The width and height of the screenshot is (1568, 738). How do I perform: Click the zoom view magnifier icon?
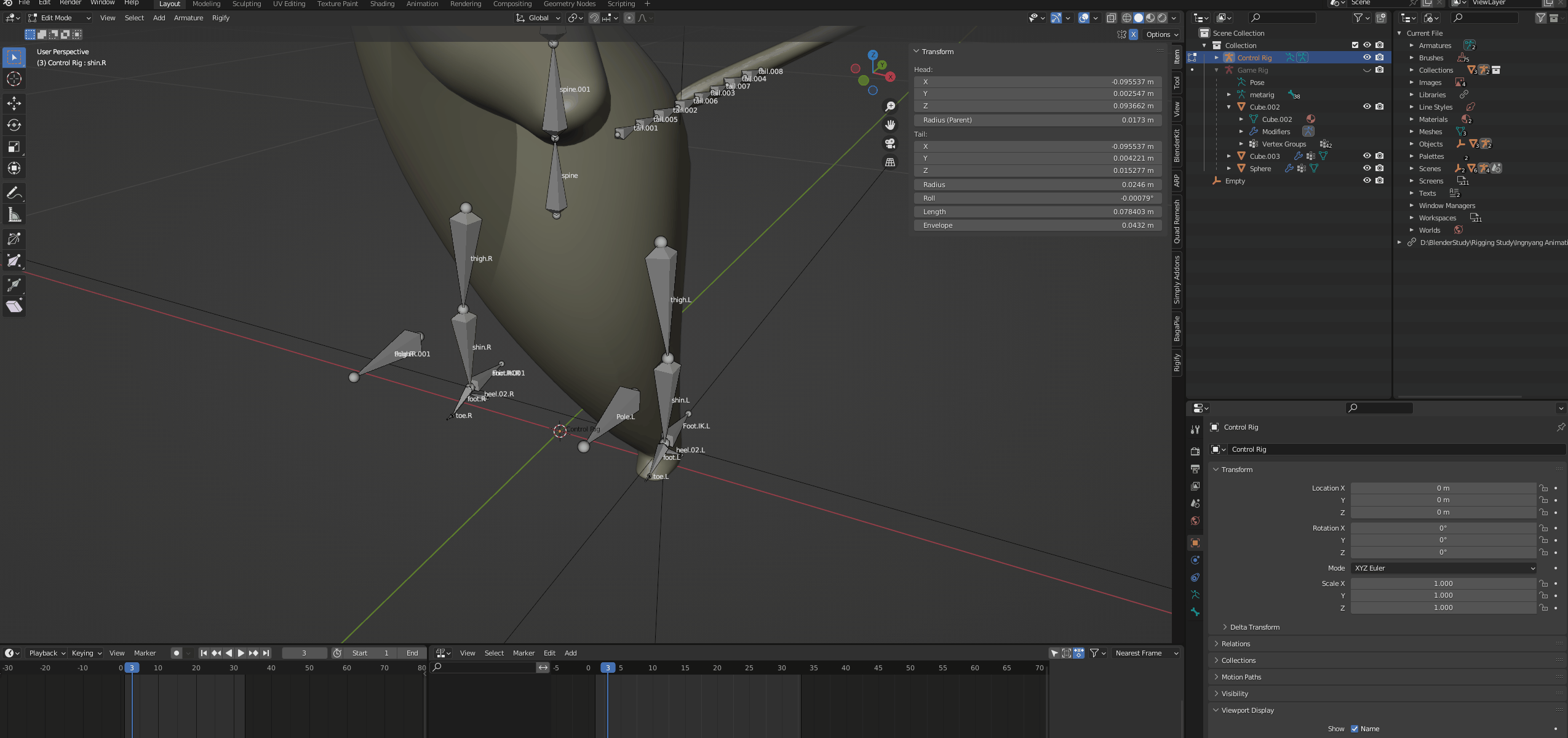pos(889,107)
